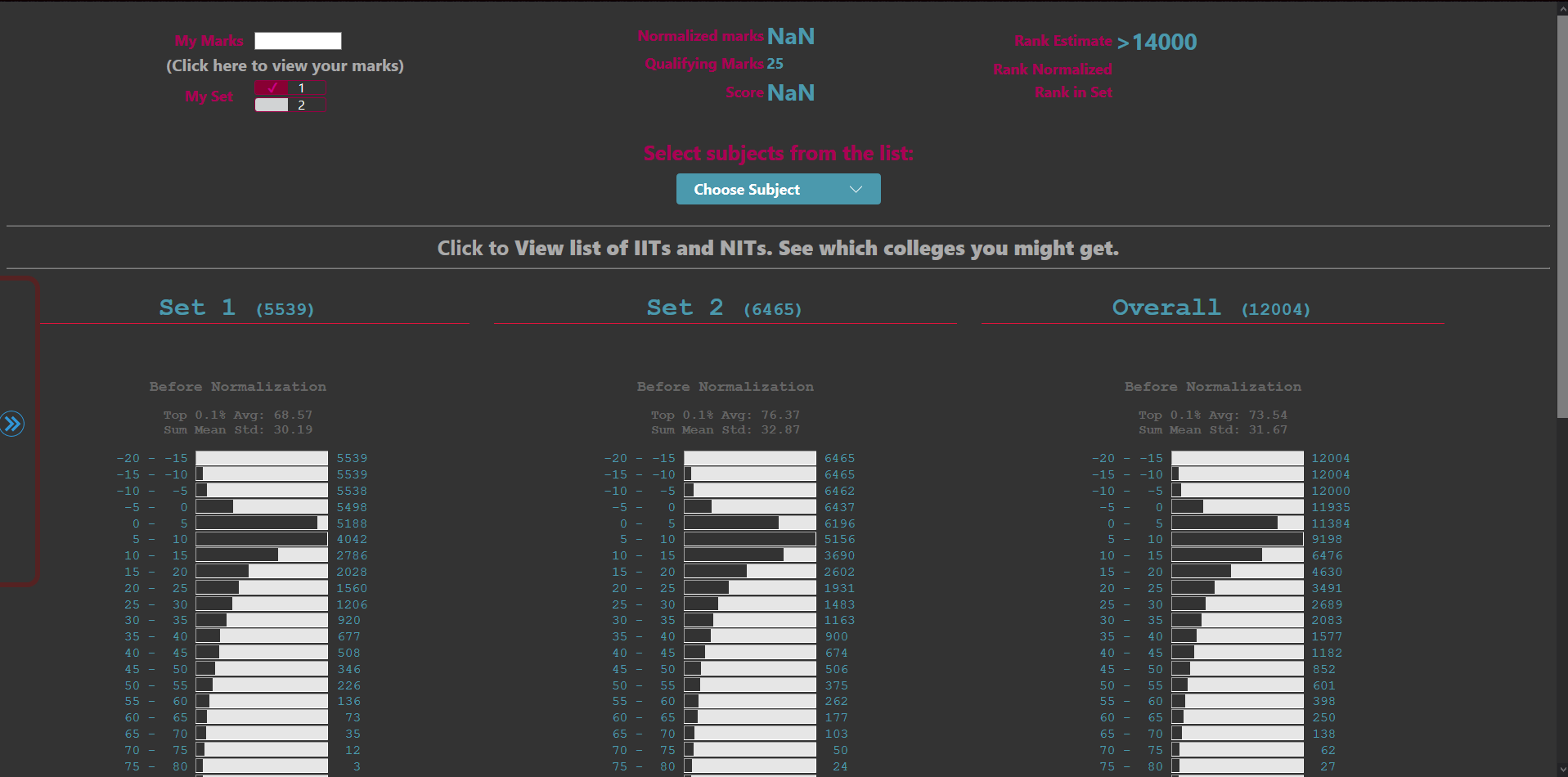Click the Score NaN value
This screenshot has width=1568, height=777.
click(x=793, y=92)
